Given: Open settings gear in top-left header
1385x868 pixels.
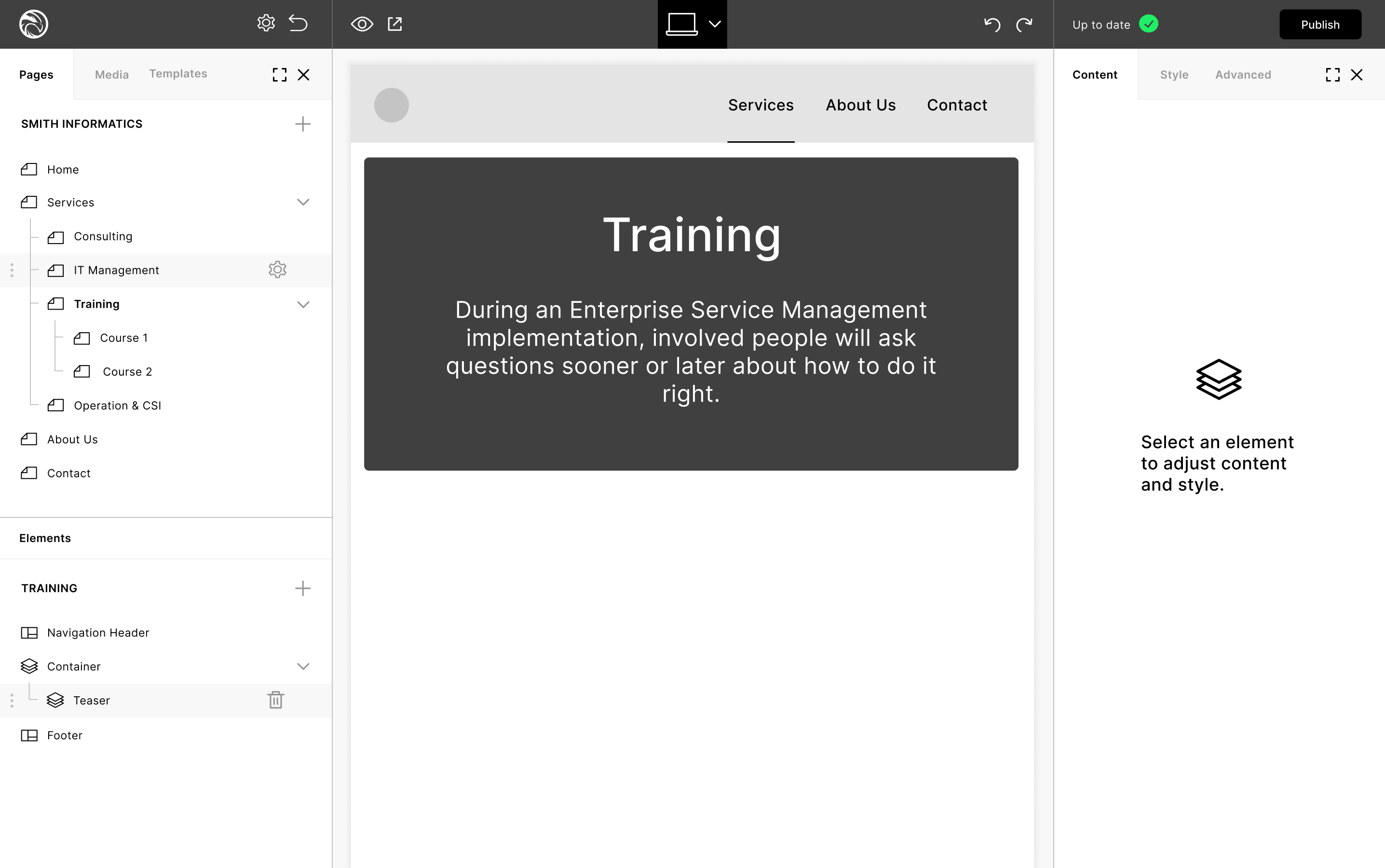Looking at the screenshot, I should tap(266, 24).
